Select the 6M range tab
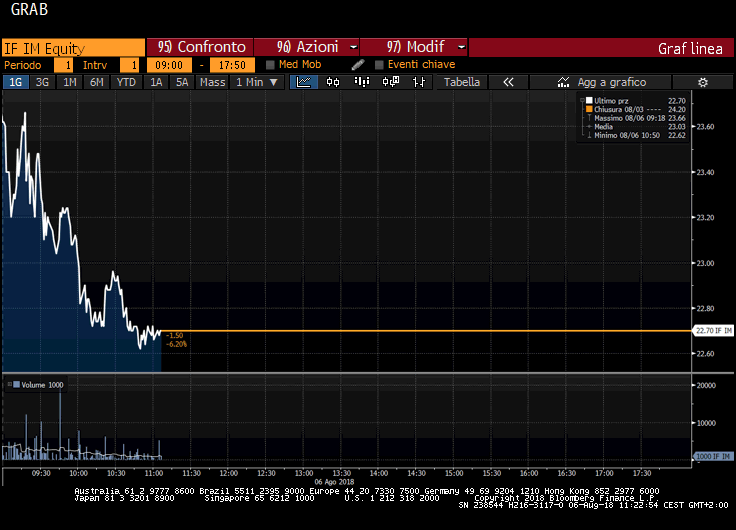Image resolution: width=736 pixels, height=530 pixels. (97, 82)
